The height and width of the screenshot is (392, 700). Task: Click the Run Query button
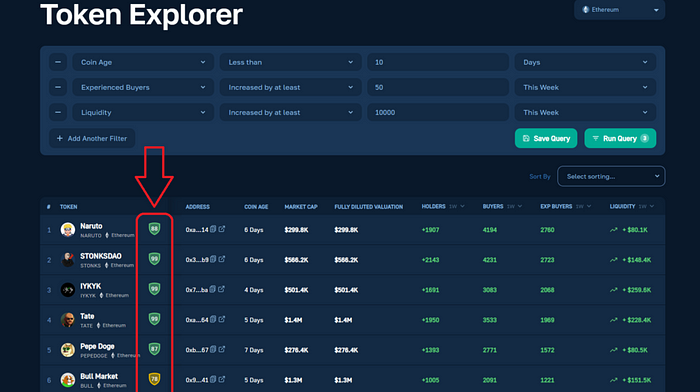coord(620,138)
